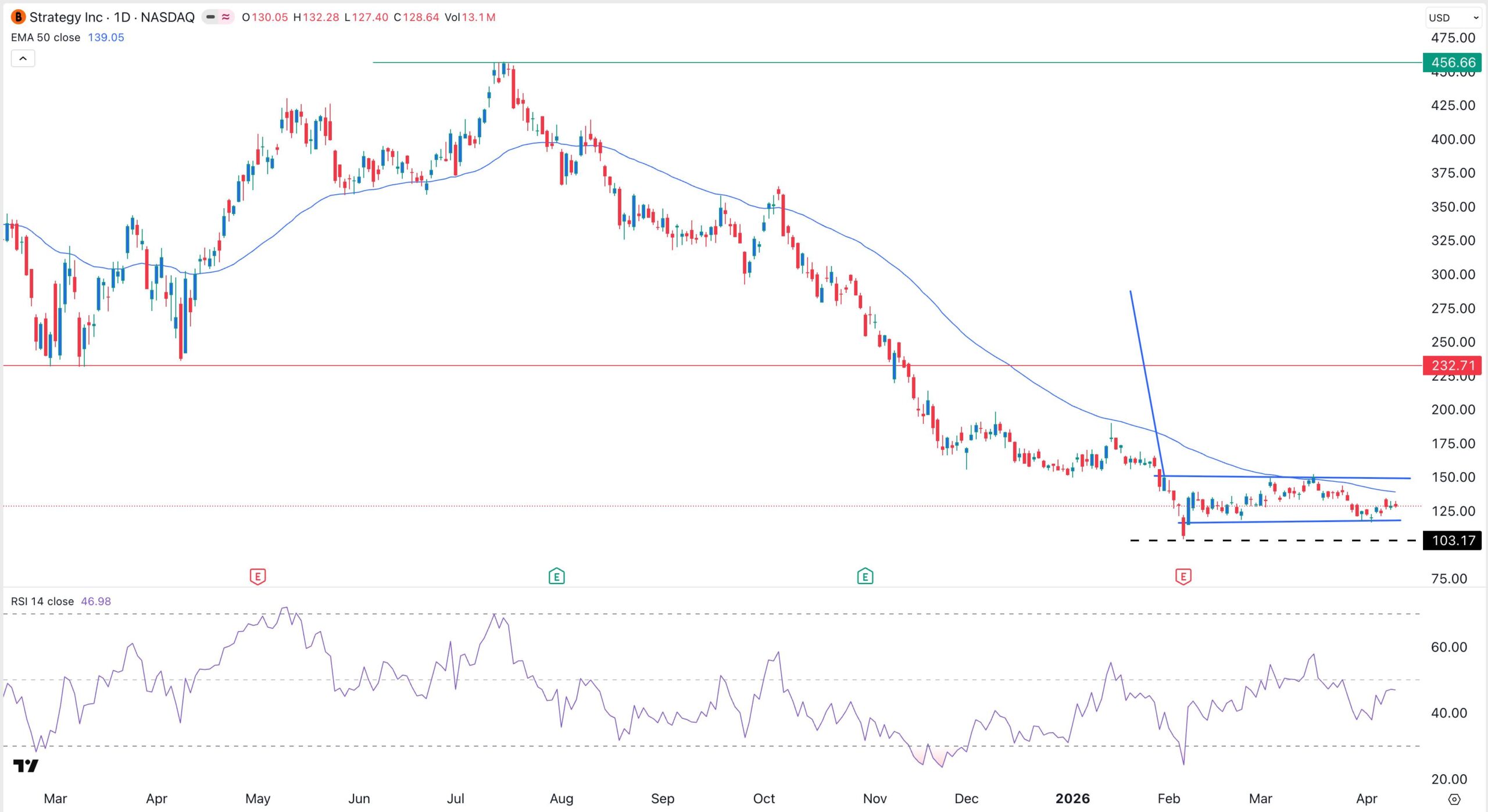The image size is (1488, 812).
Task: Open the green earnings marker near August
Action: pyautogui.click(x=556, y=577)
